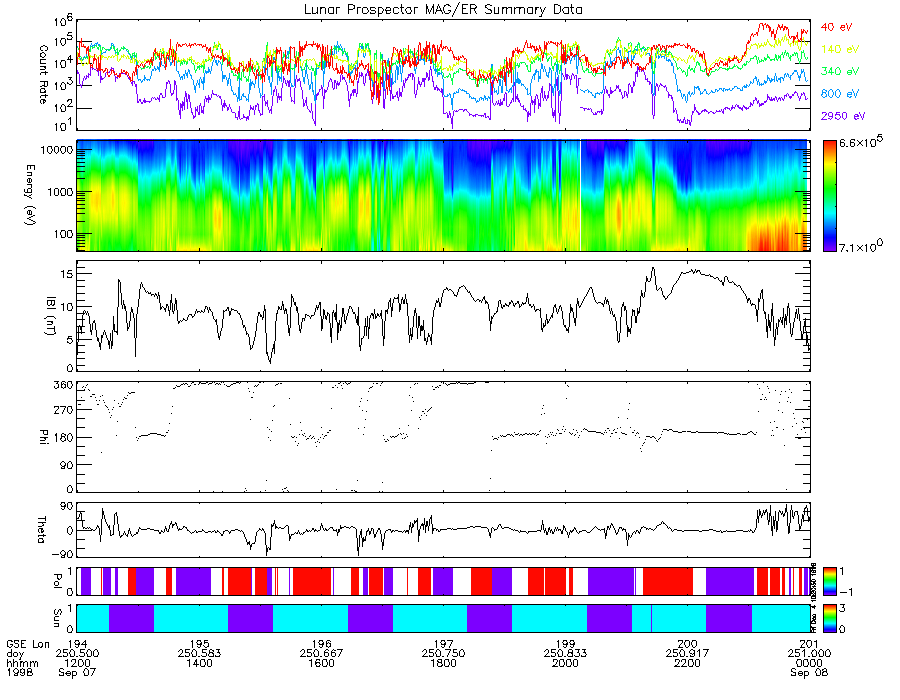The height and width of the screenshot is (700, 900).
Task: Click the Energy (eV) axis label
Action: tap(30, 195)
